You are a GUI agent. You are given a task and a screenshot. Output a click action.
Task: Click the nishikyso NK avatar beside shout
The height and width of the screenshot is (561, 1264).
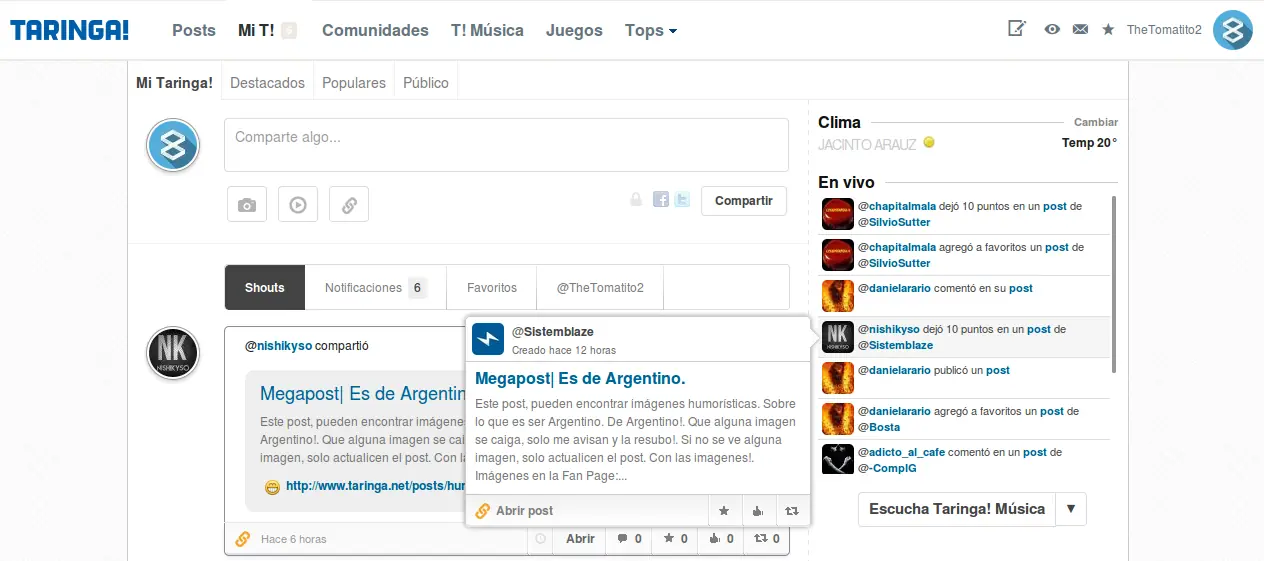[x=173, y=353]
